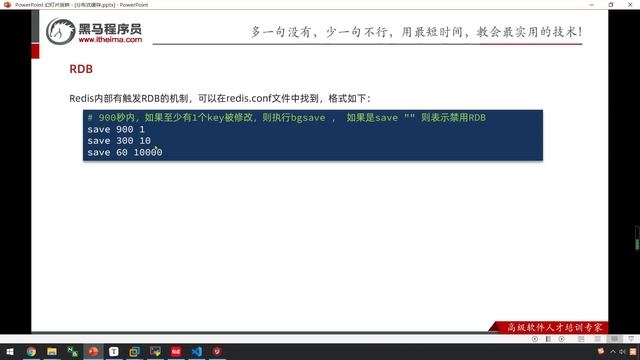Click red tray icon left of chevron

[601, 351]
